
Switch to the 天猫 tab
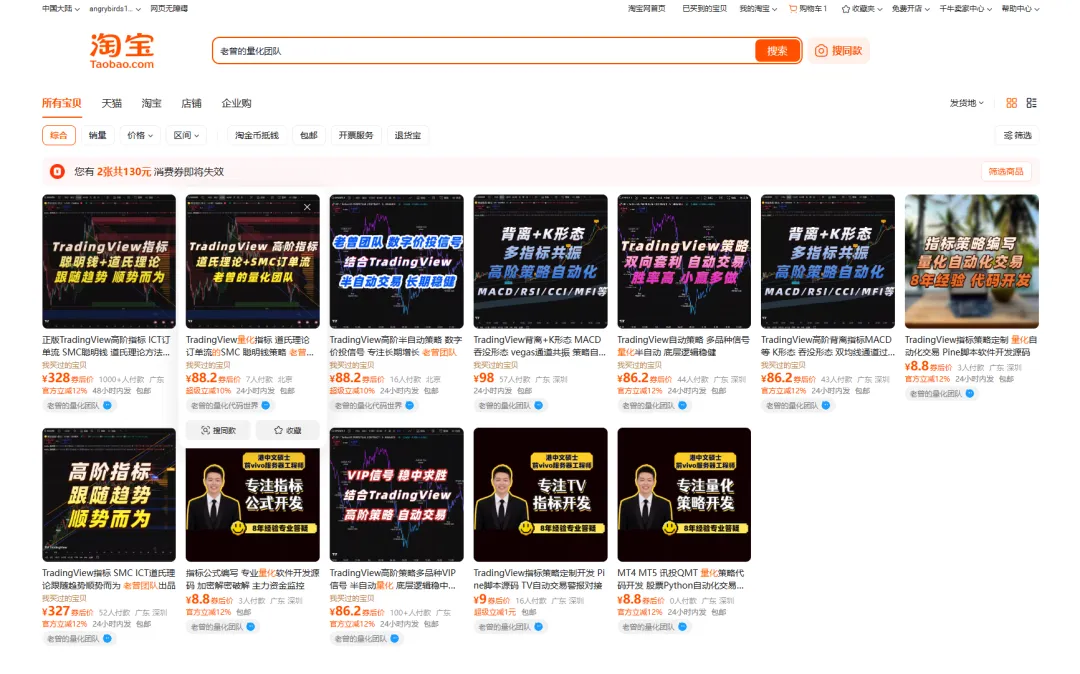coord(111,103)
